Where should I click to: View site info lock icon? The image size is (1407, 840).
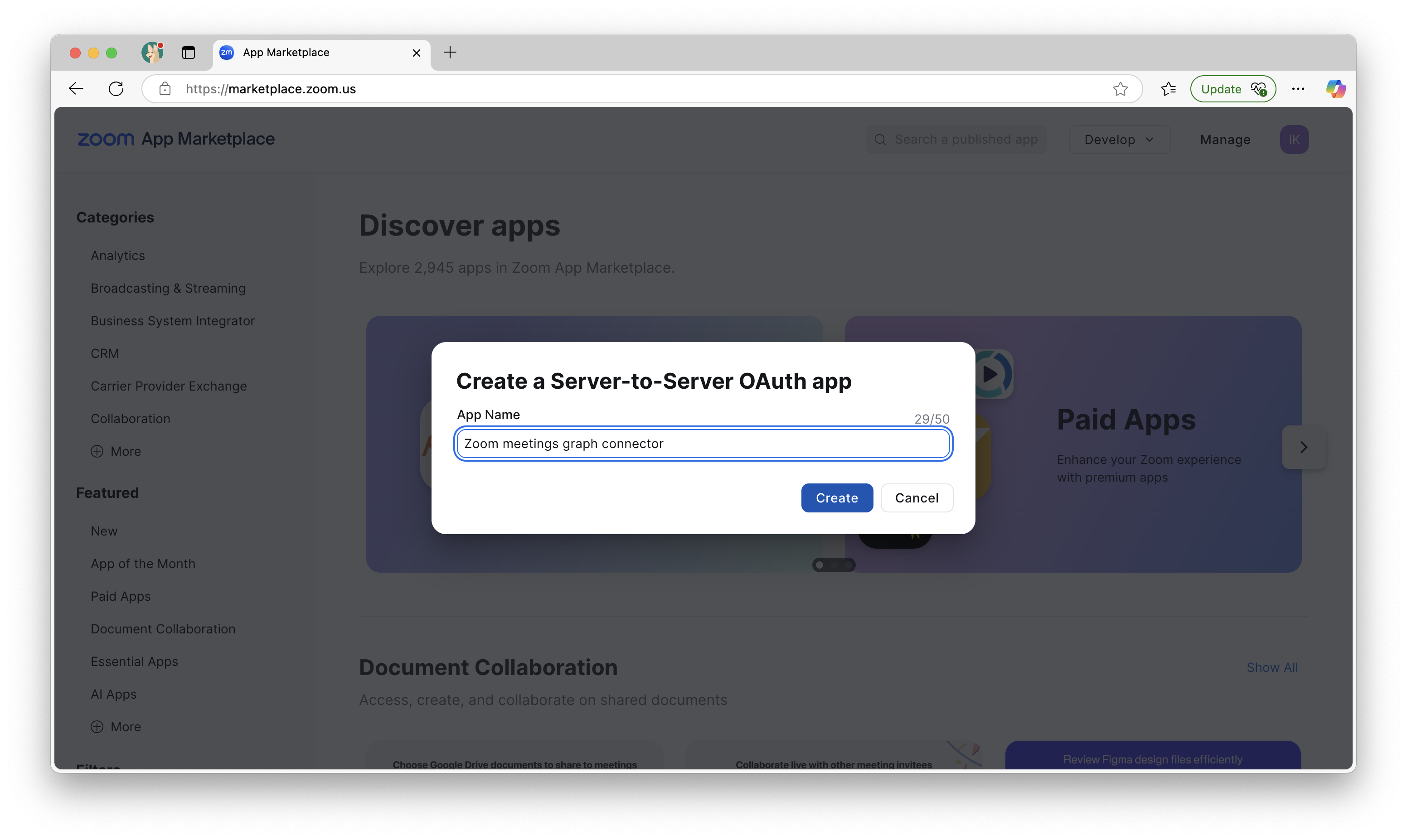coord(165,89)
